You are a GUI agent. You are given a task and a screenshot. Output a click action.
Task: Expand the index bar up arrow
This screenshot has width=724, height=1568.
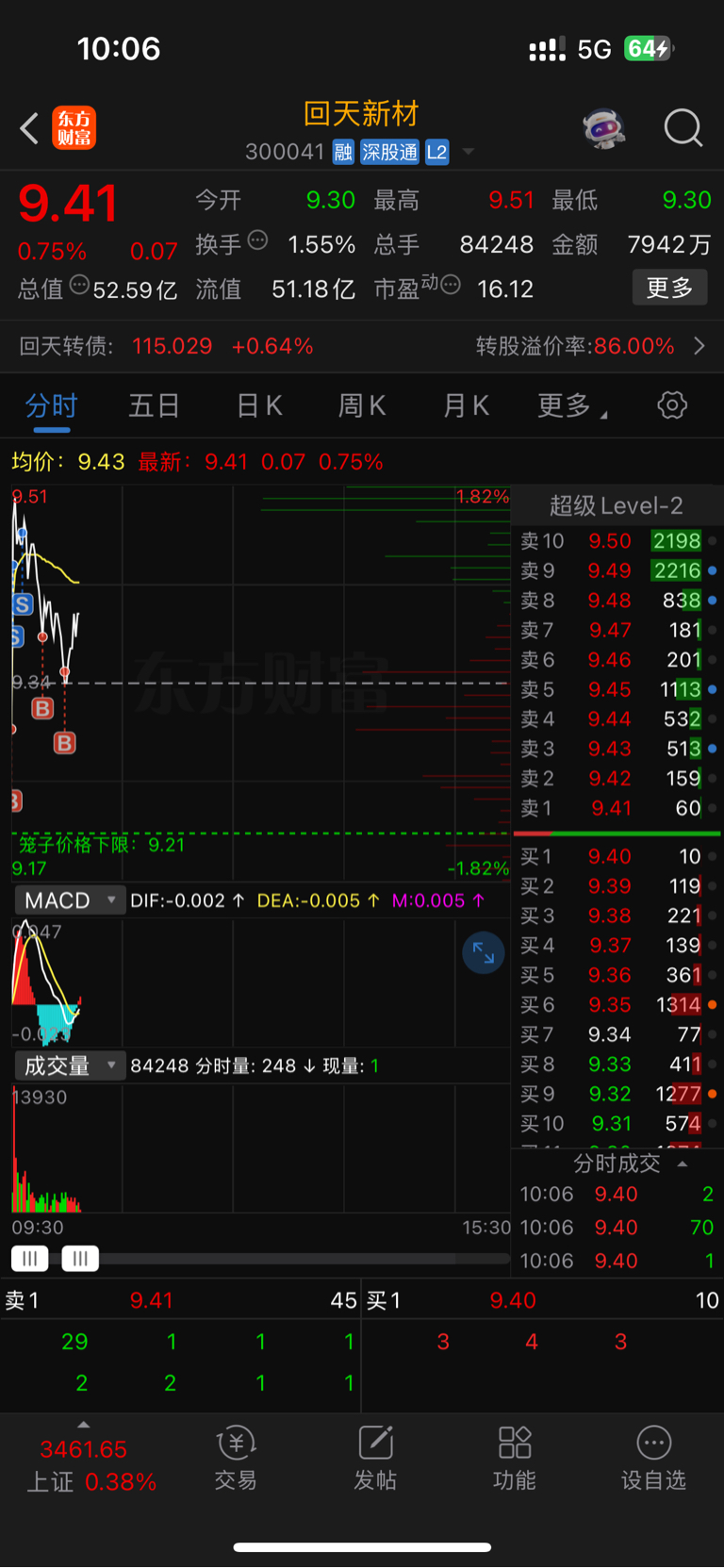[x=84, y=1425]
